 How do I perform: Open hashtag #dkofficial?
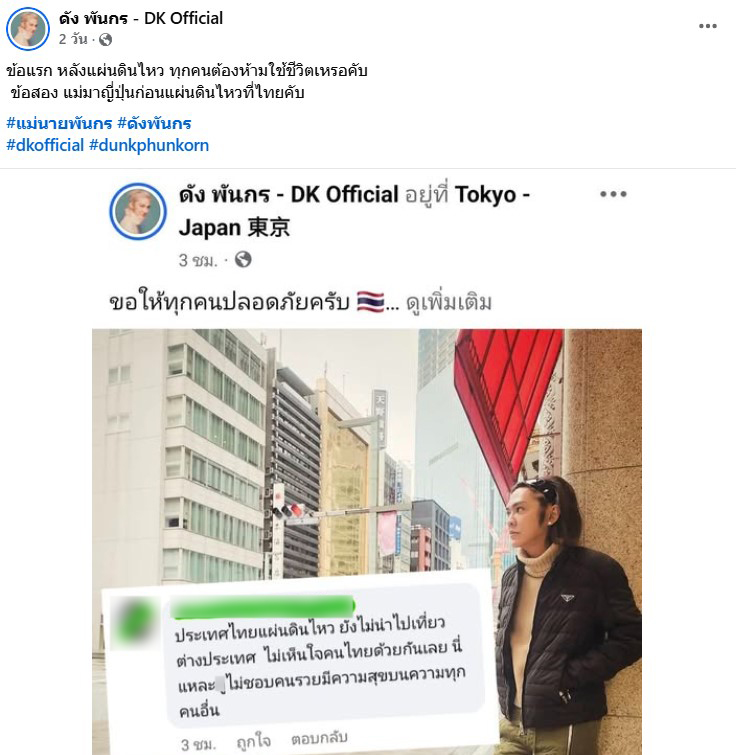click(x=45, y=145)
